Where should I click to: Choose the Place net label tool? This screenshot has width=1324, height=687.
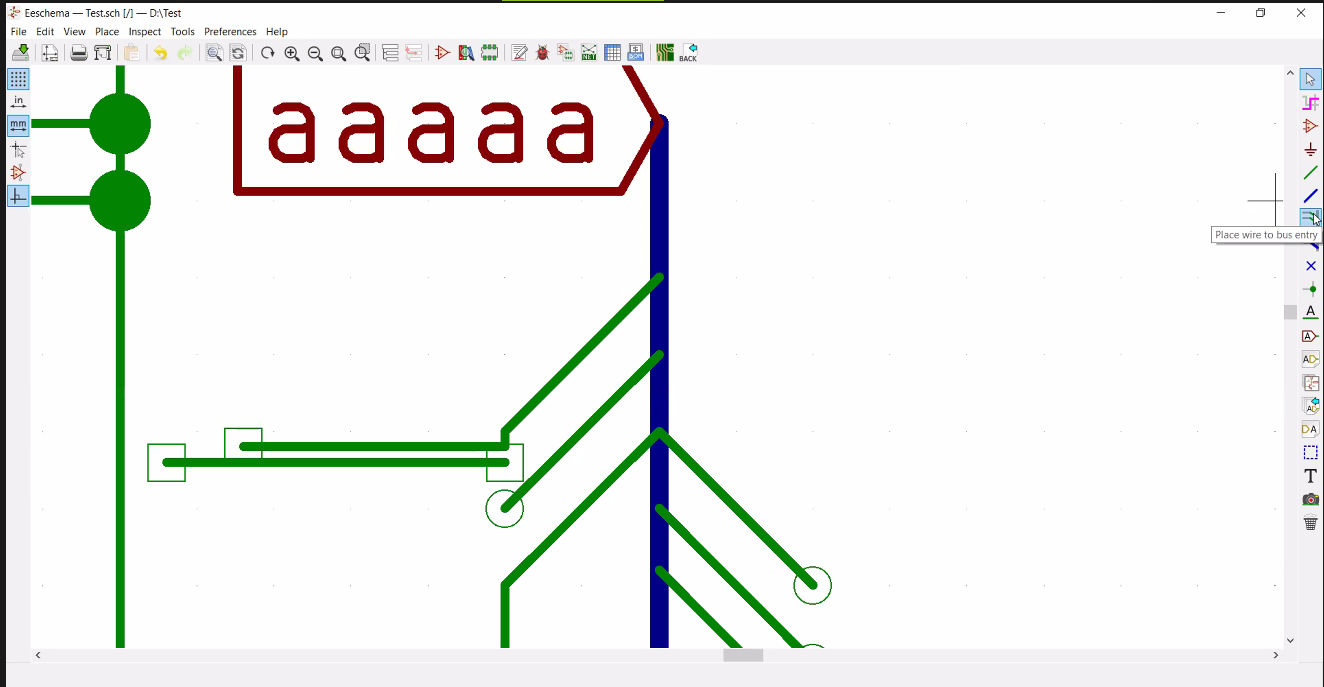point(1311,313)
